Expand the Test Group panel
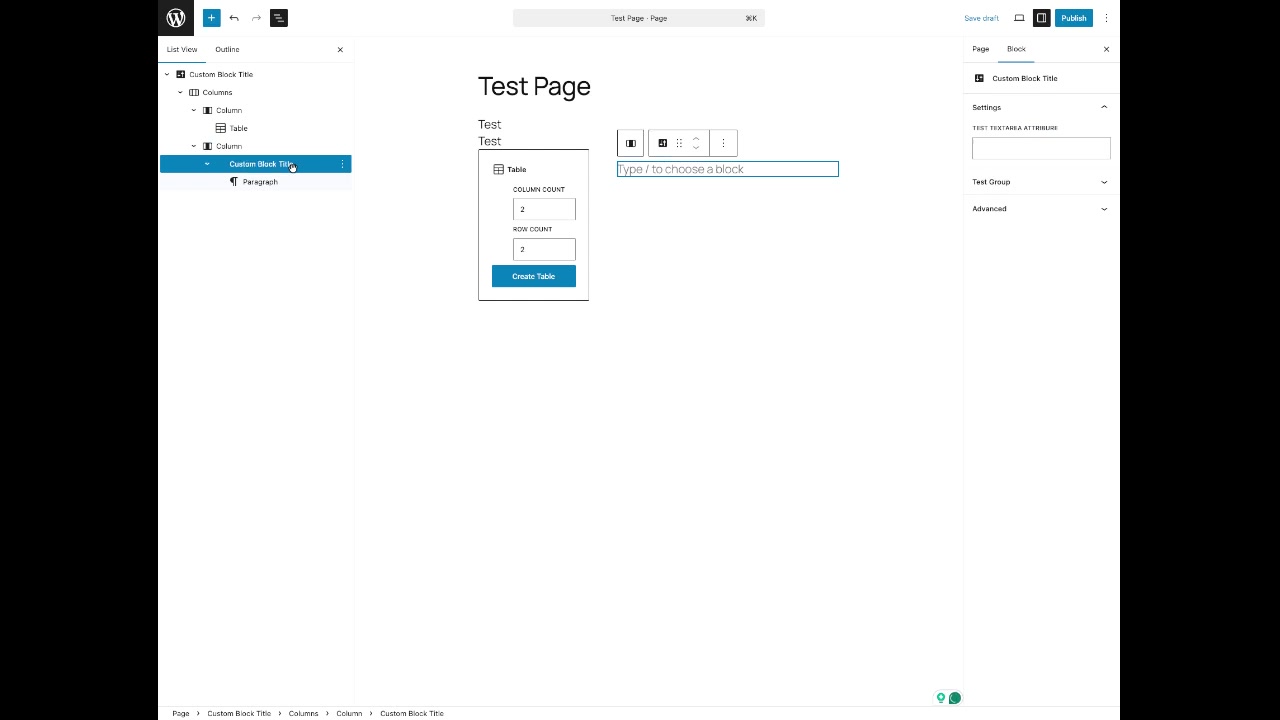1280x720 pixels. tap(1041, 182)
